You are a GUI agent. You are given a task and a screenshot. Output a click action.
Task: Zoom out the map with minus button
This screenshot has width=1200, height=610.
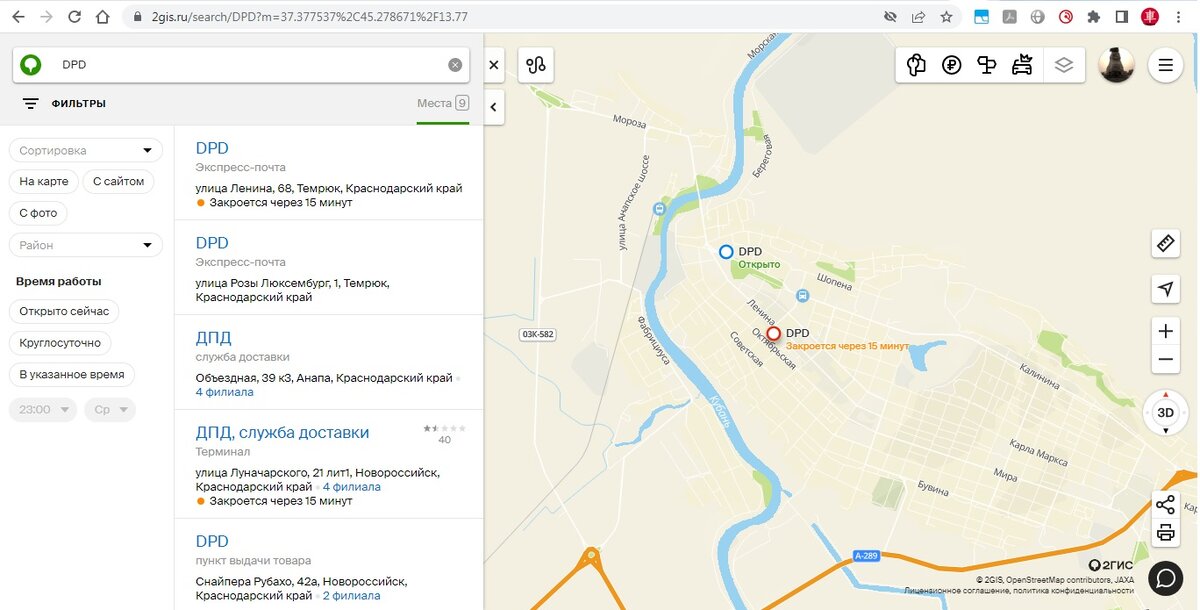tap(1165, 360)
